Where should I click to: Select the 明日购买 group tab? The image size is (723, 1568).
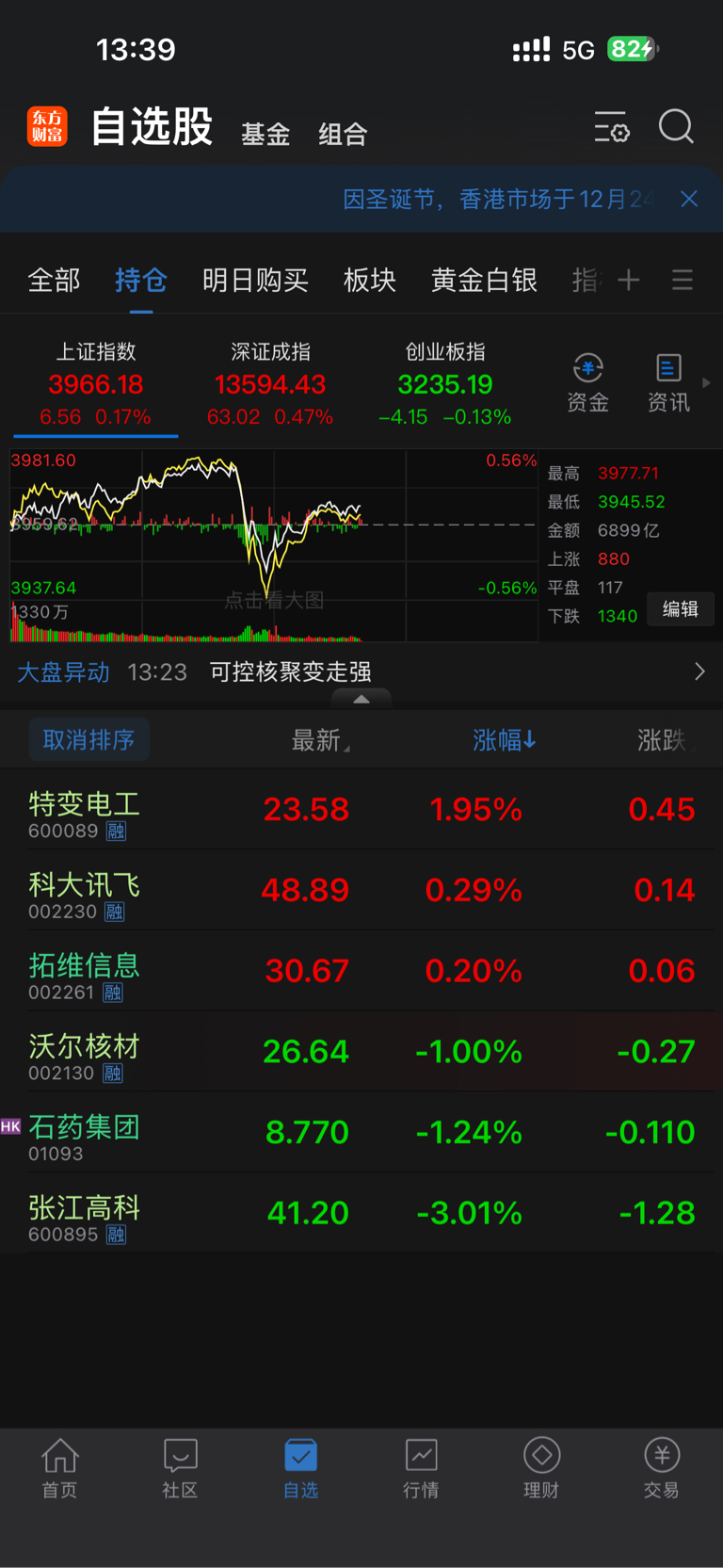(x=255, y=281)
